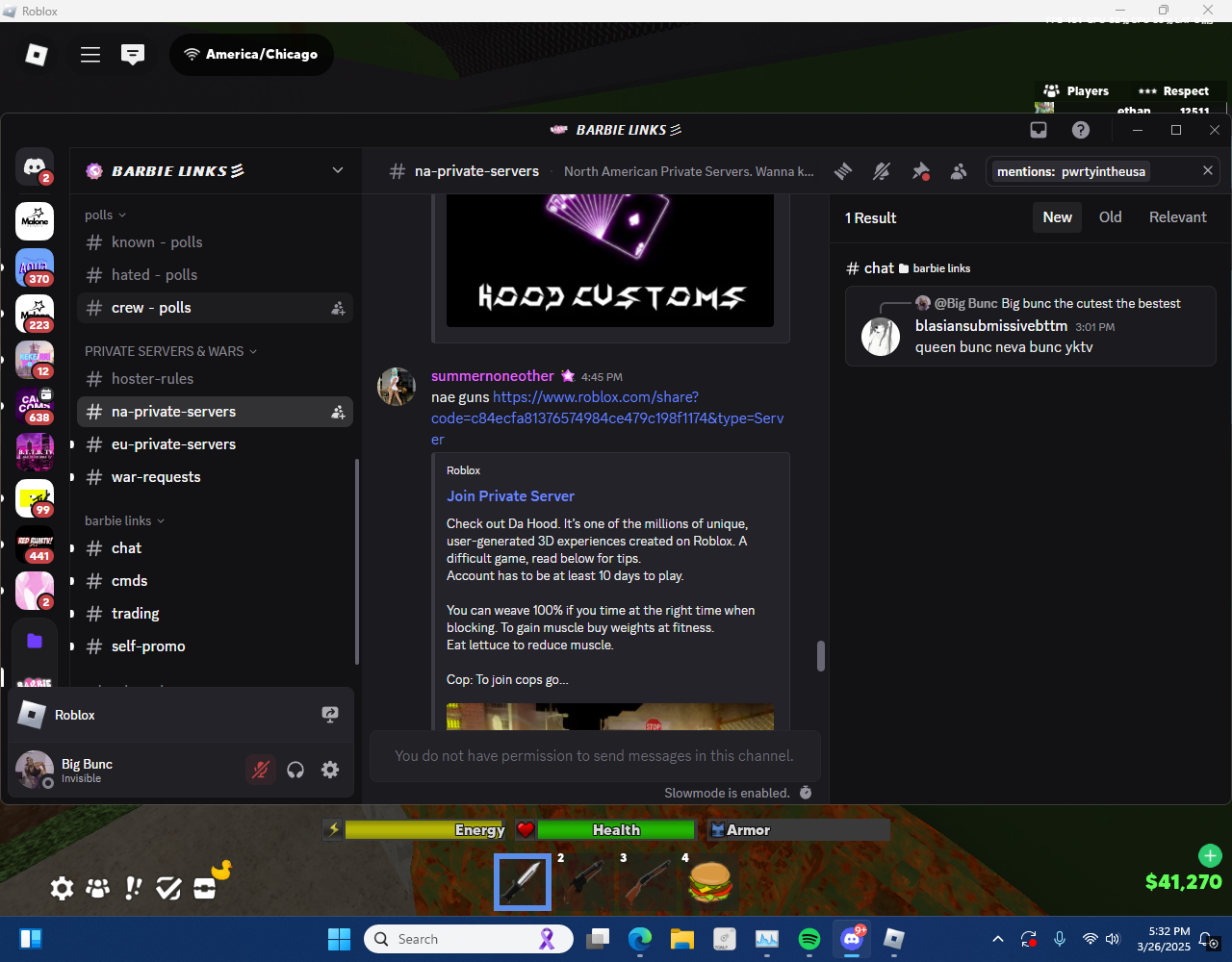Open server icon with 441 badge
This screenshot has width=1232, height=962.
[x=35, y=544]
